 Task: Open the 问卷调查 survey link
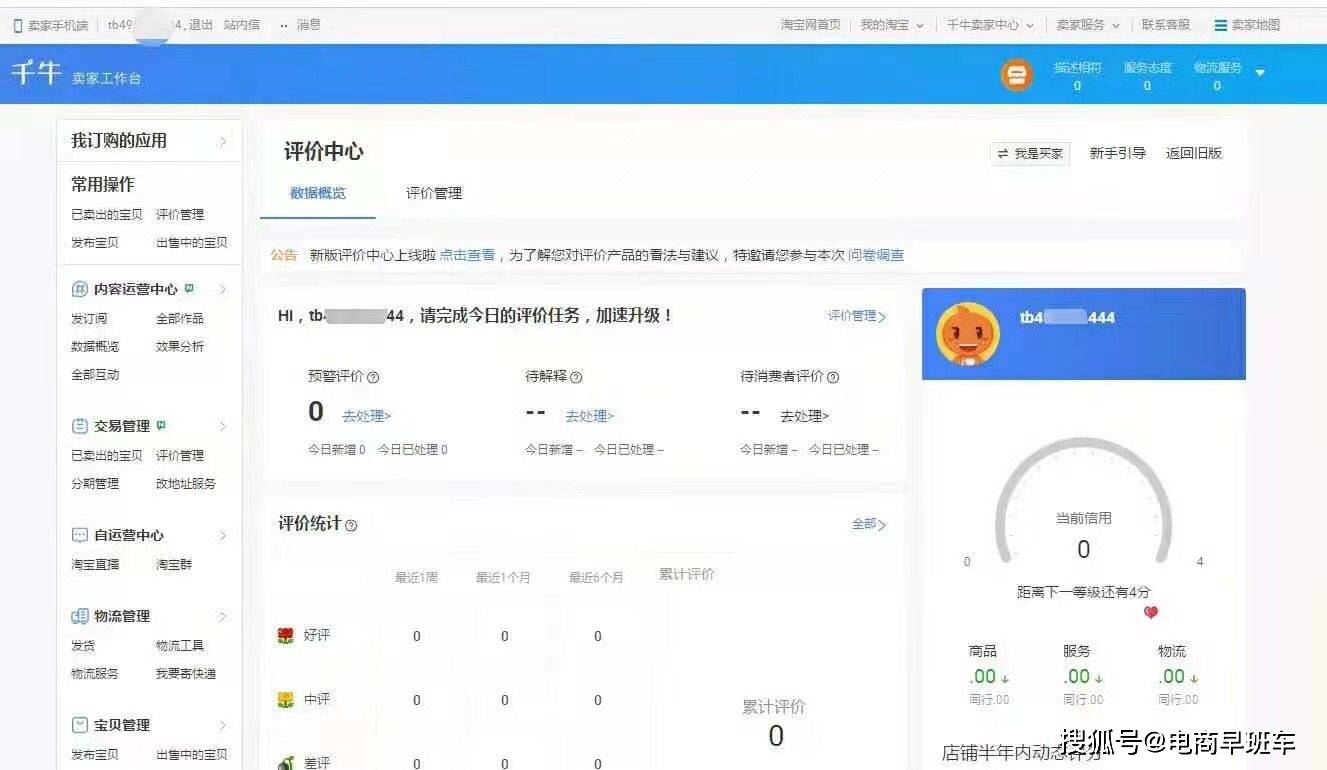coord(876,255)
